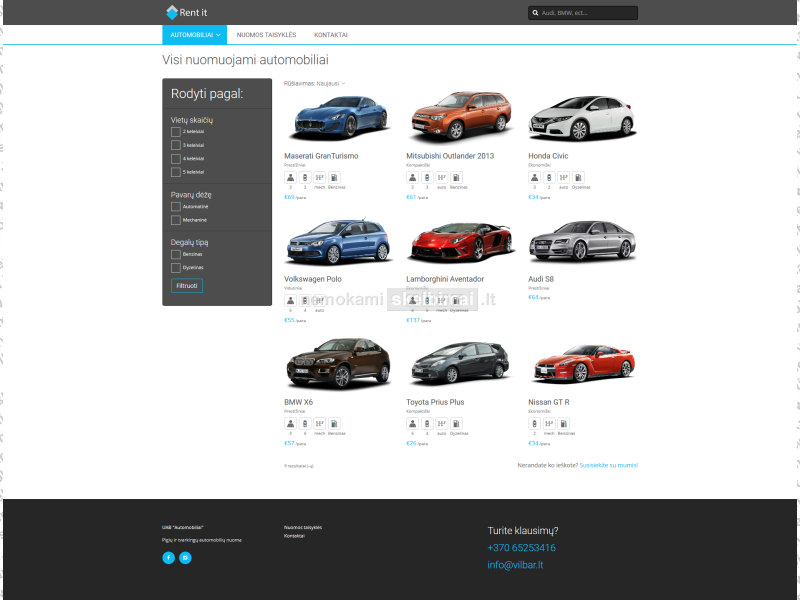Click the passengers icon under Maserati GranTurismo
Screen dimensions: 800x600
coord(290,178)
